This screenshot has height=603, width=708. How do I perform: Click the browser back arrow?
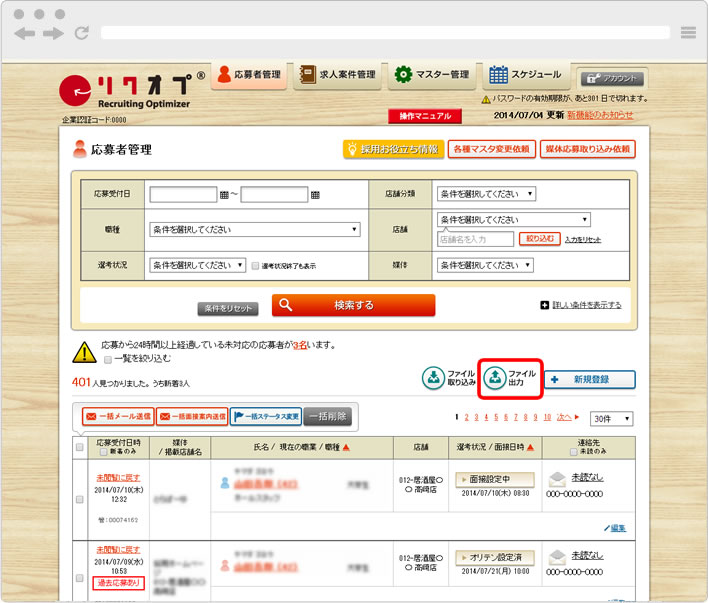[x=24, y=33]
